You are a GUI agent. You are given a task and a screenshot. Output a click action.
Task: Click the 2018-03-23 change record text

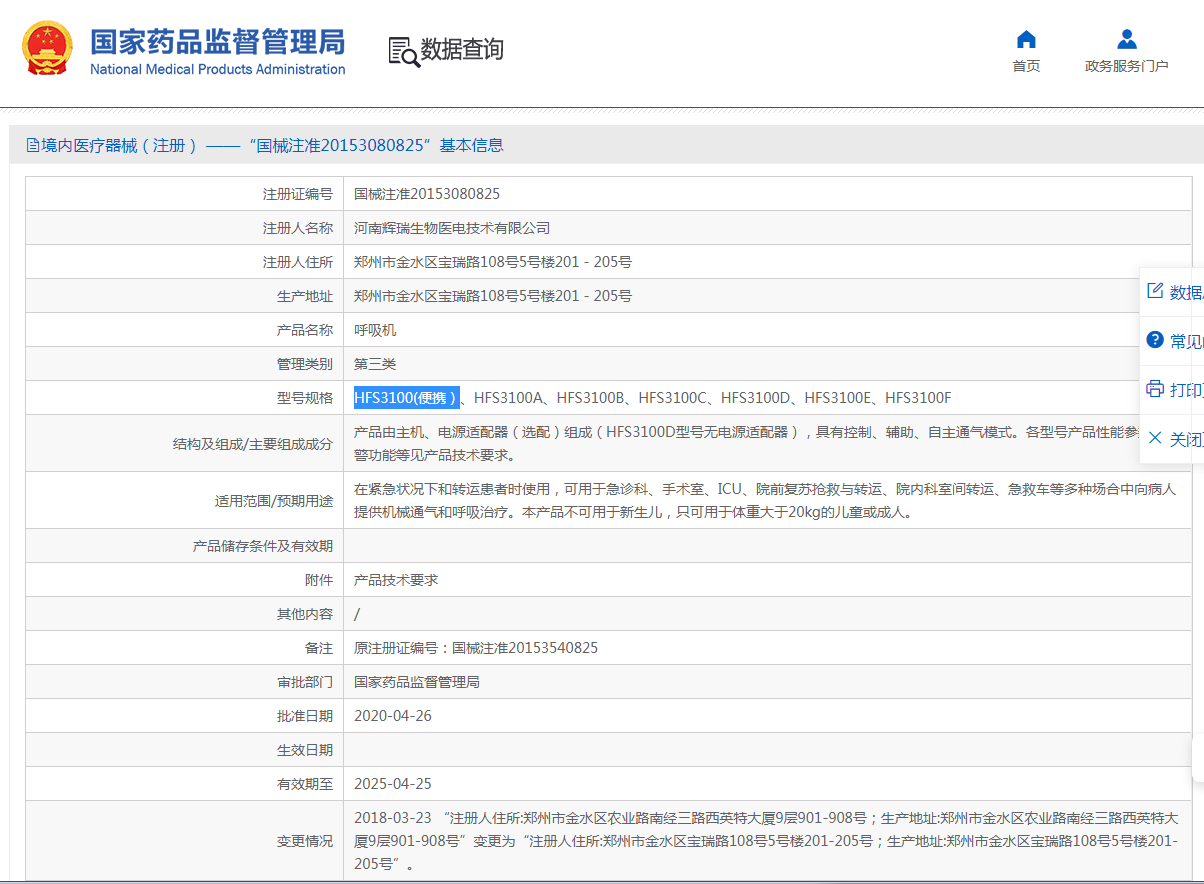coord(766,840)
